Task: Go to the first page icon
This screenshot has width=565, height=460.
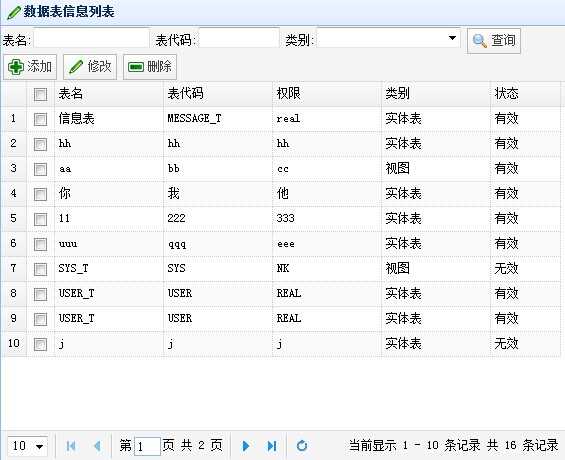Action: pos(71,446)
